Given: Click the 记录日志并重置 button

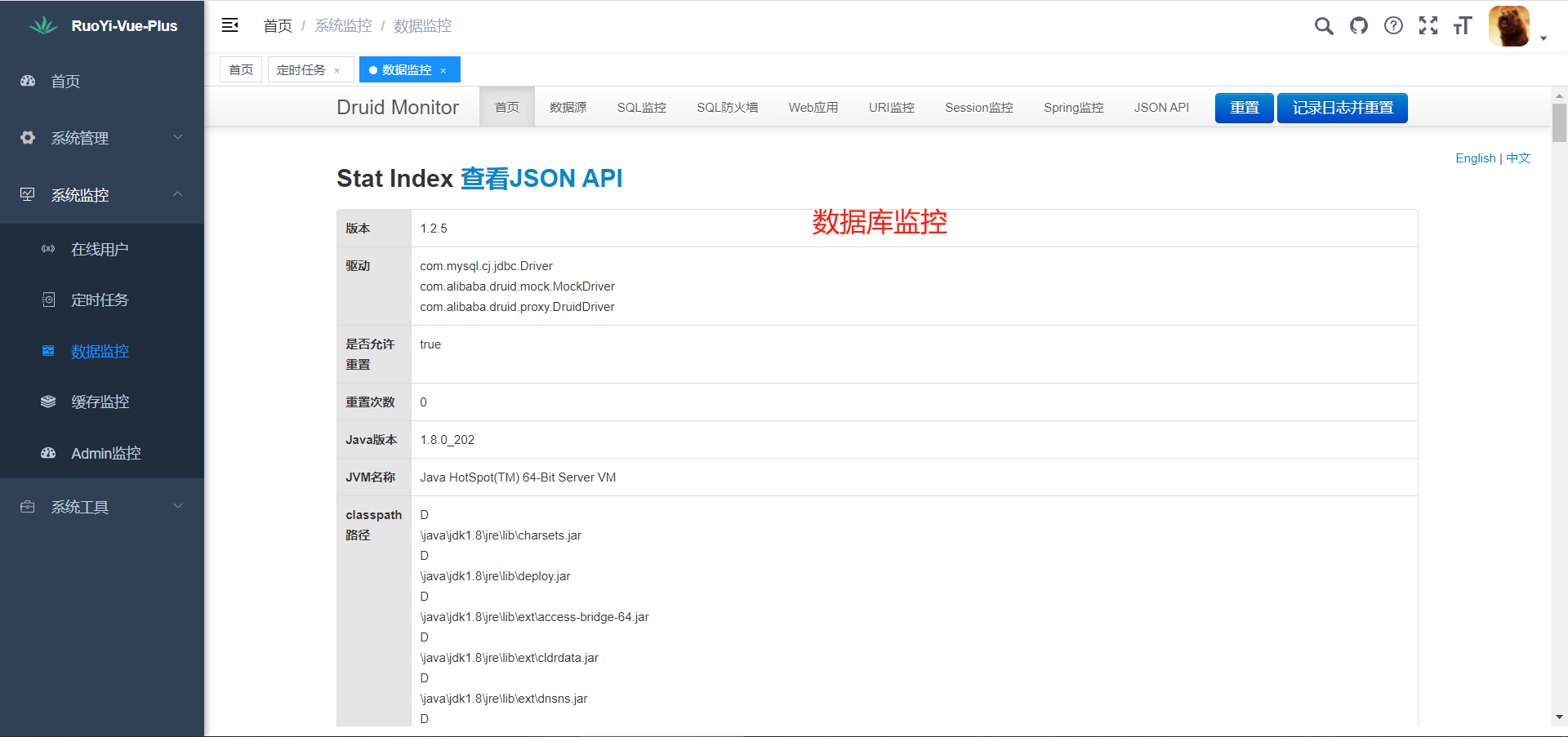Looking at the screenshot, I should point(1343,108).
